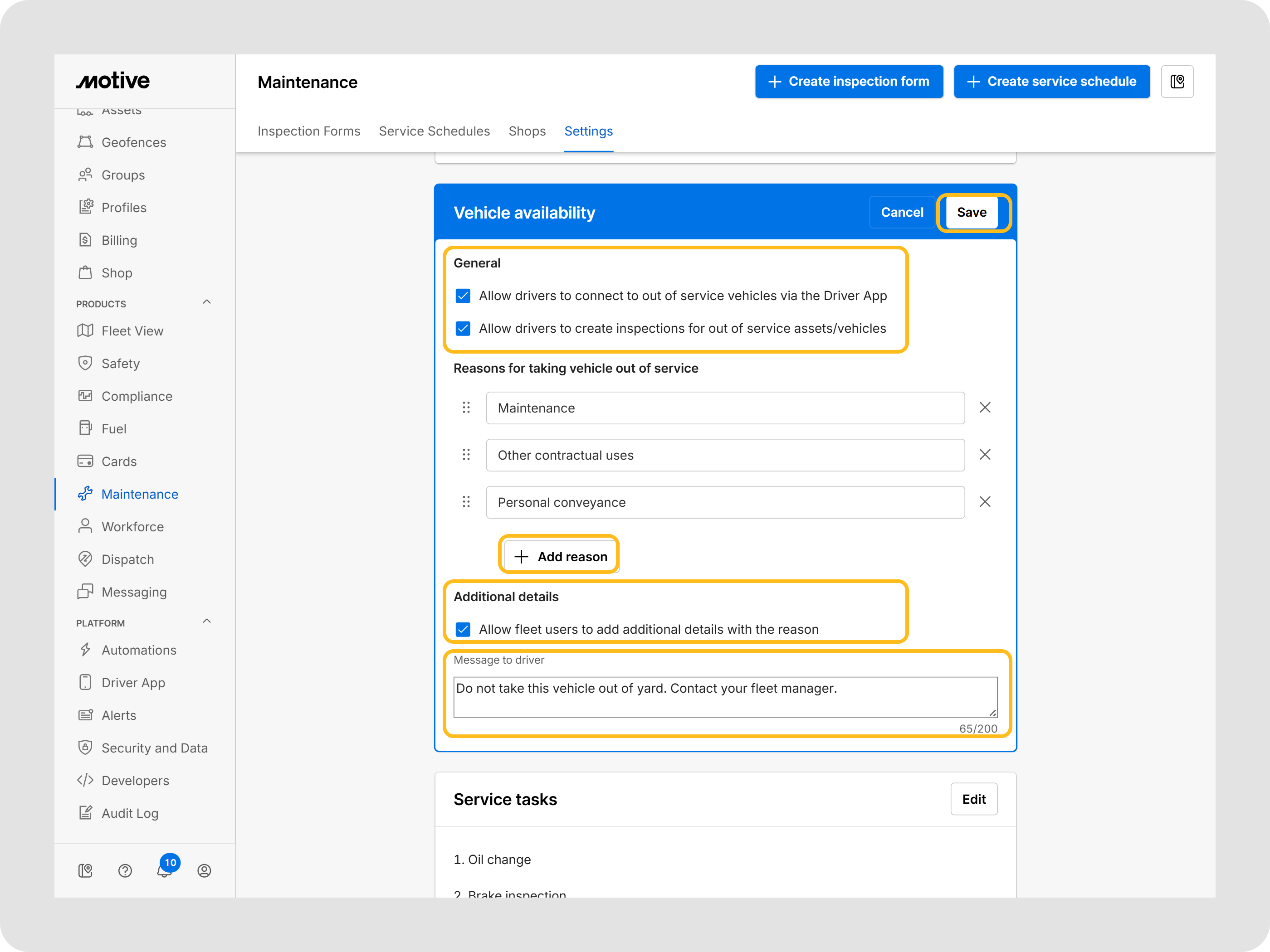Collapse the PLATFORM section

207,622
